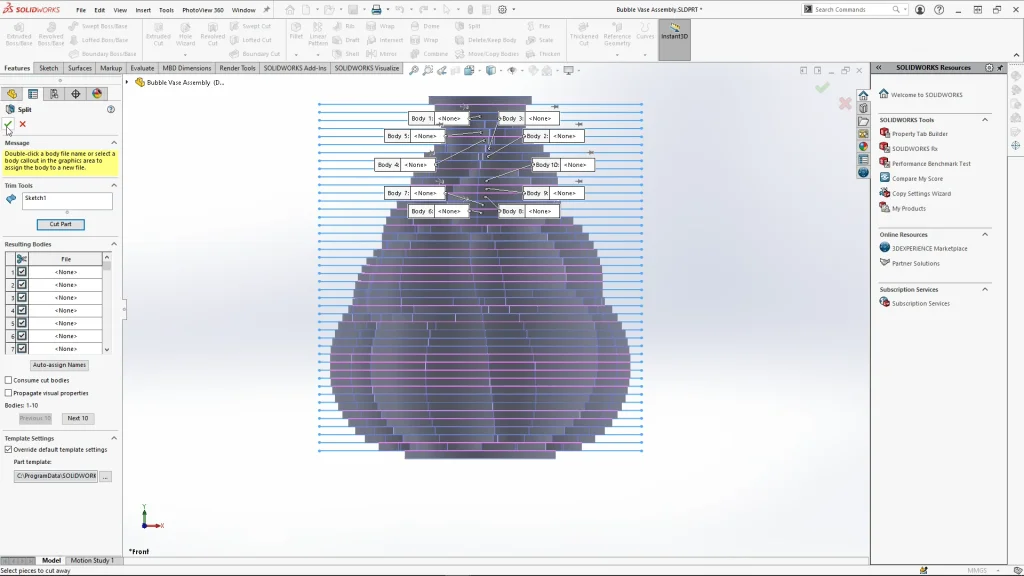Click the Zoom to Fit magnifier icon
This screenshot has height=576, width=1024.
point(413,71)
